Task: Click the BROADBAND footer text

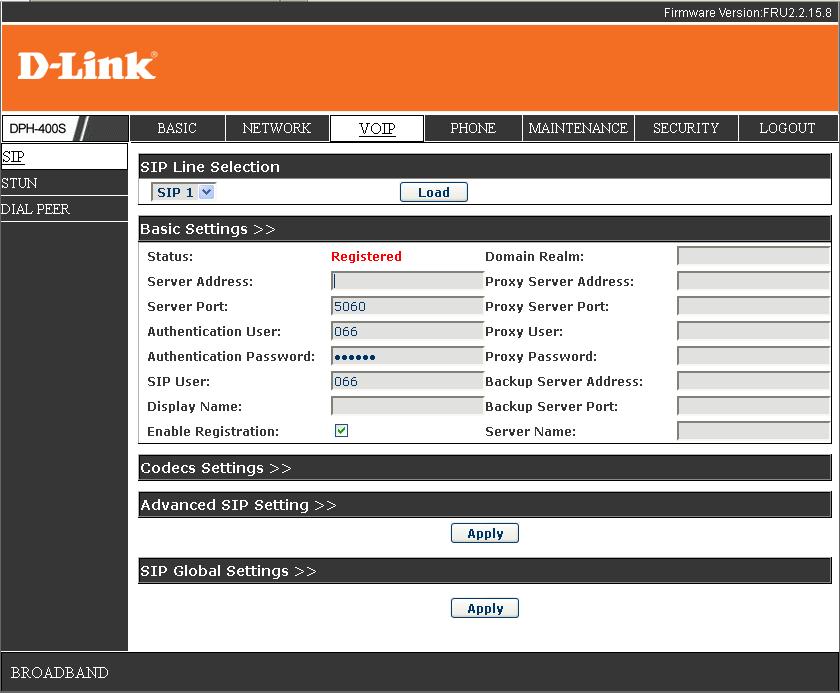Action: (59, 673)
